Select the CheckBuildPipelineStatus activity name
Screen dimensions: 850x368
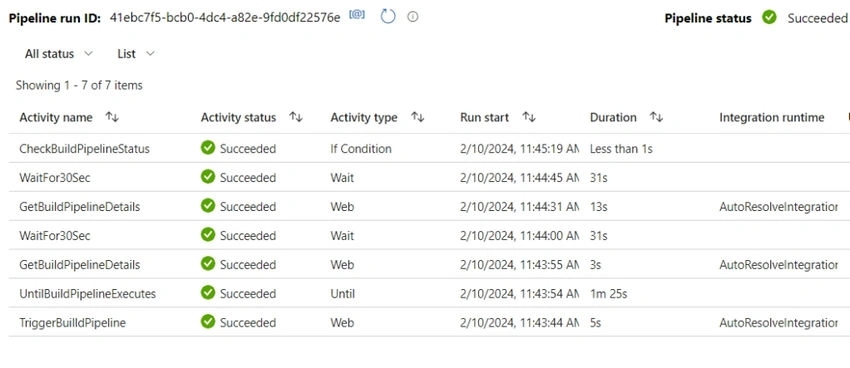coord(85,149)
